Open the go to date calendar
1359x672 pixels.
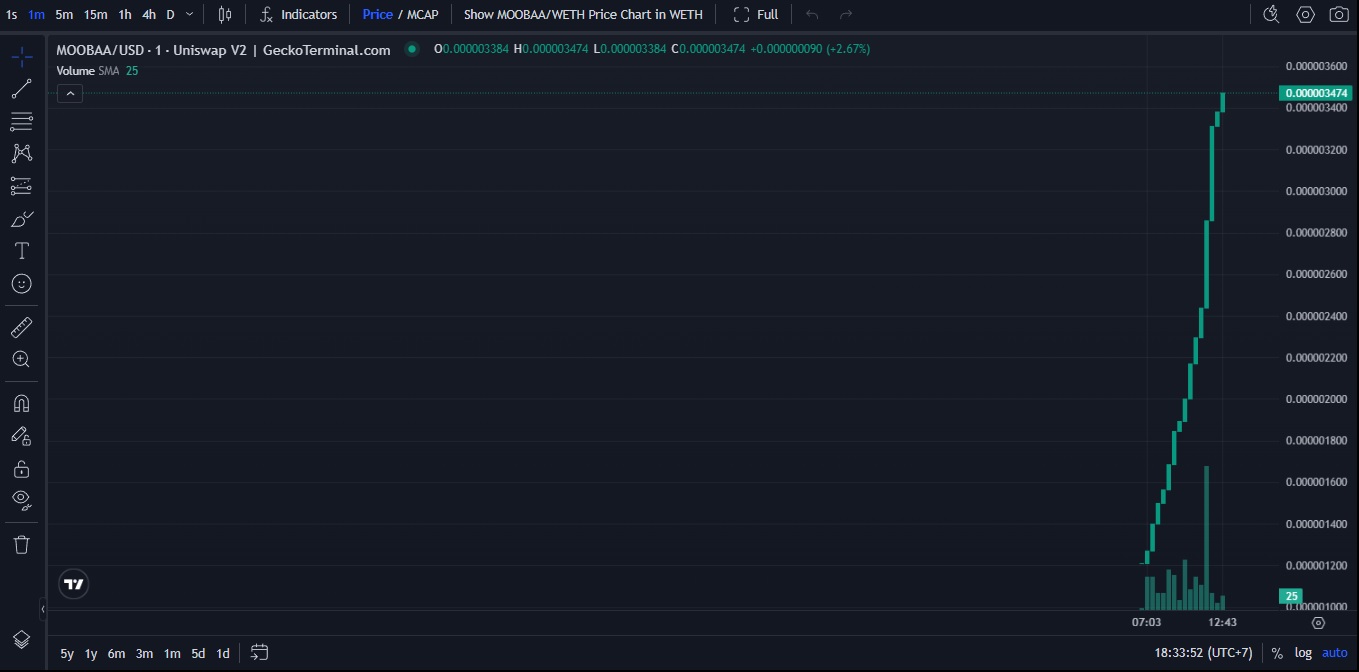point(259,653)
